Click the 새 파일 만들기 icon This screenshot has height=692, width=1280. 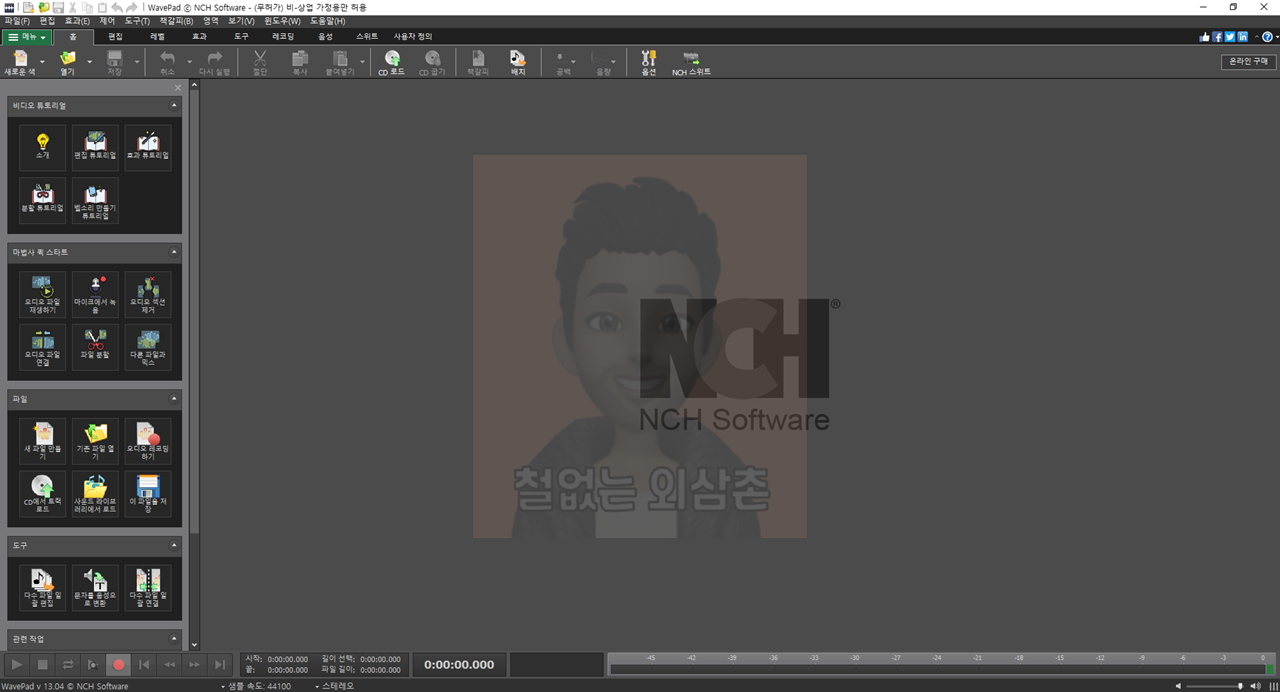(x=43, y=441)
